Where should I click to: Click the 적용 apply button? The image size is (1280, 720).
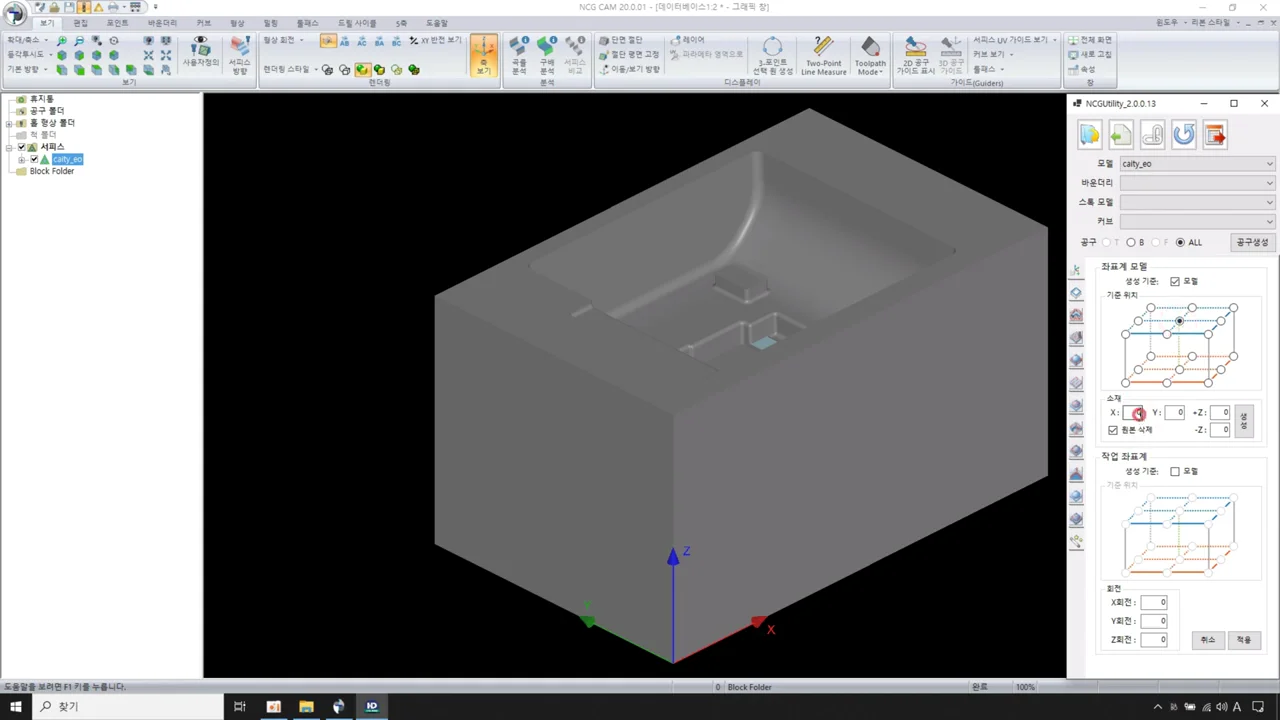pos(1244,640)
